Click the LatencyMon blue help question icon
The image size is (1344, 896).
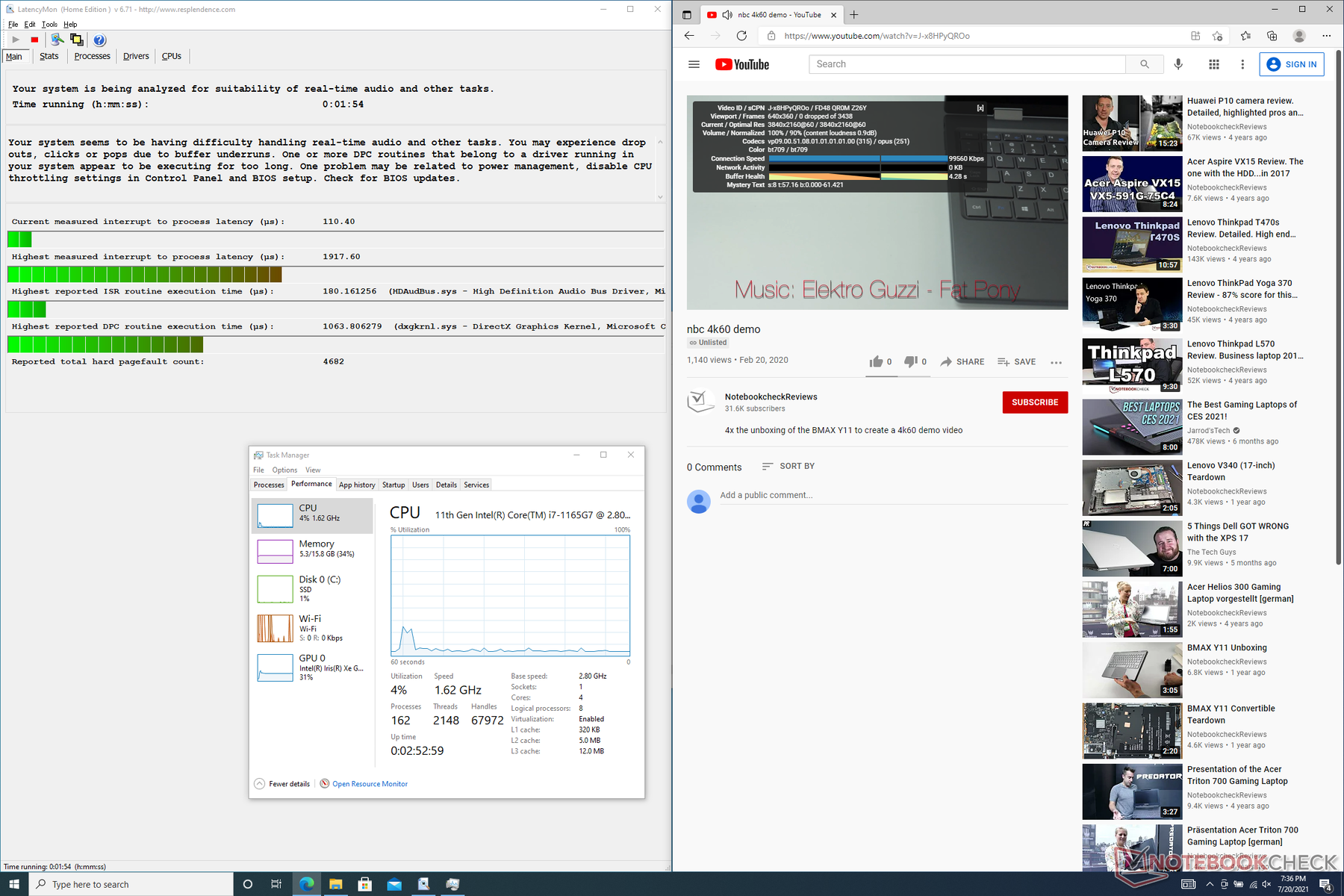(99, 40)
